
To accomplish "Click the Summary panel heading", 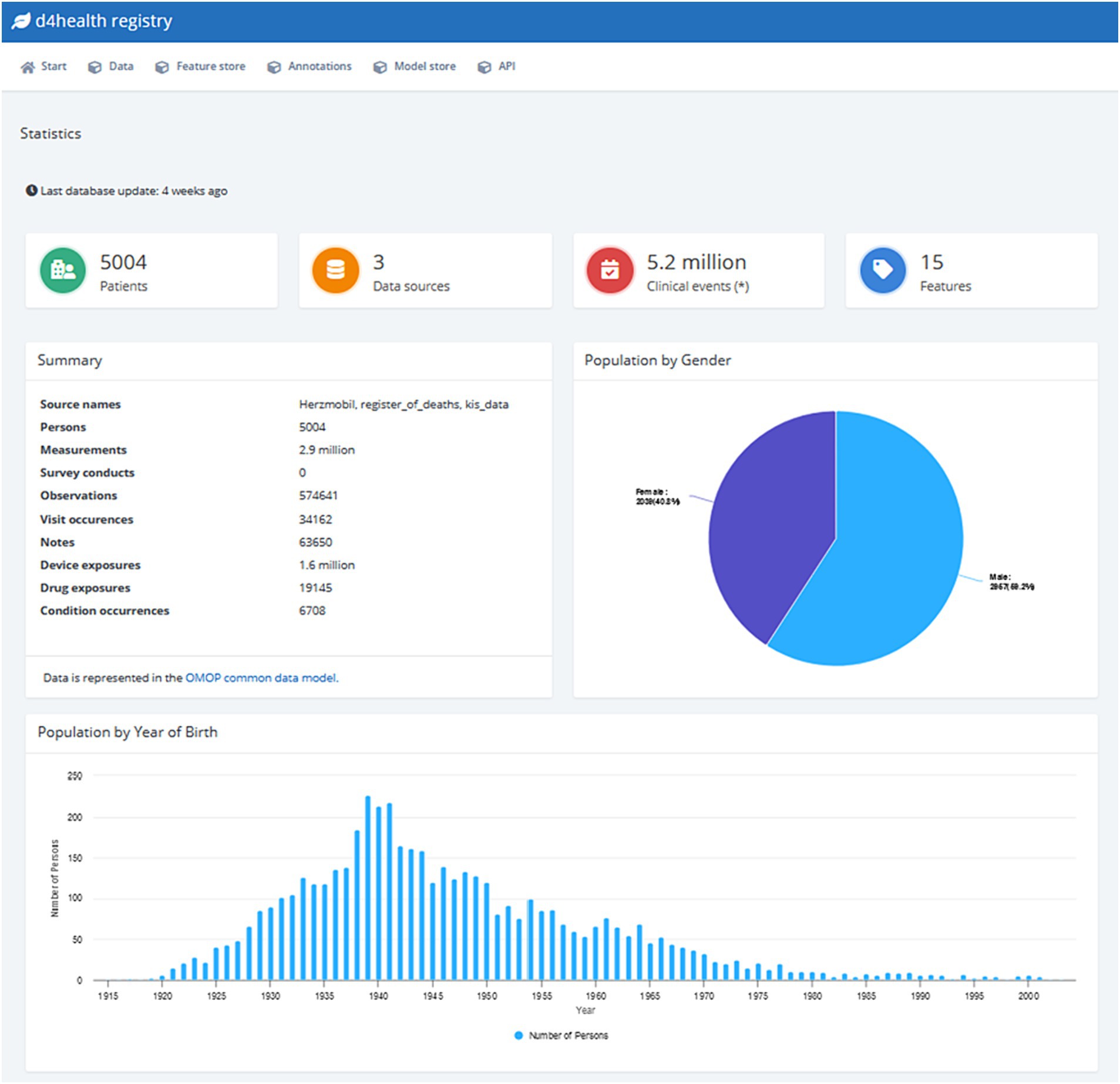I will click(x=70, y=360).
